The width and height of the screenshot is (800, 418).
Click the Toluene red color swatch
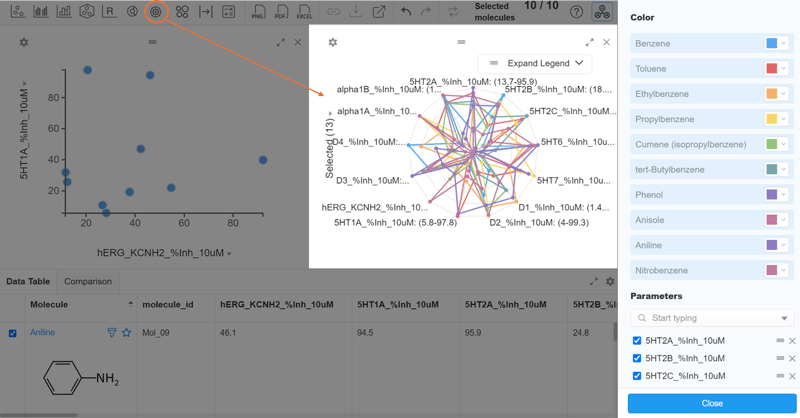[771, 69]
